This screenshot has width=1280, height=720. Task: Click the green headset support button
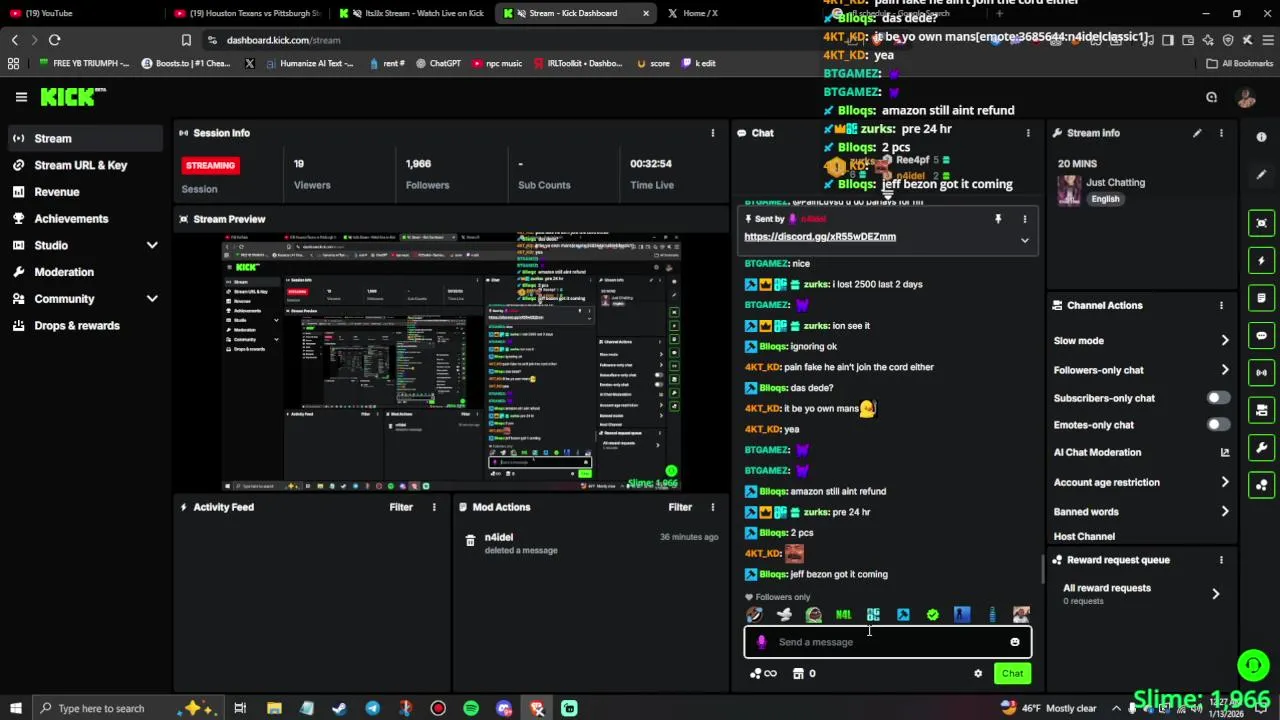(x=1253, y=664)
